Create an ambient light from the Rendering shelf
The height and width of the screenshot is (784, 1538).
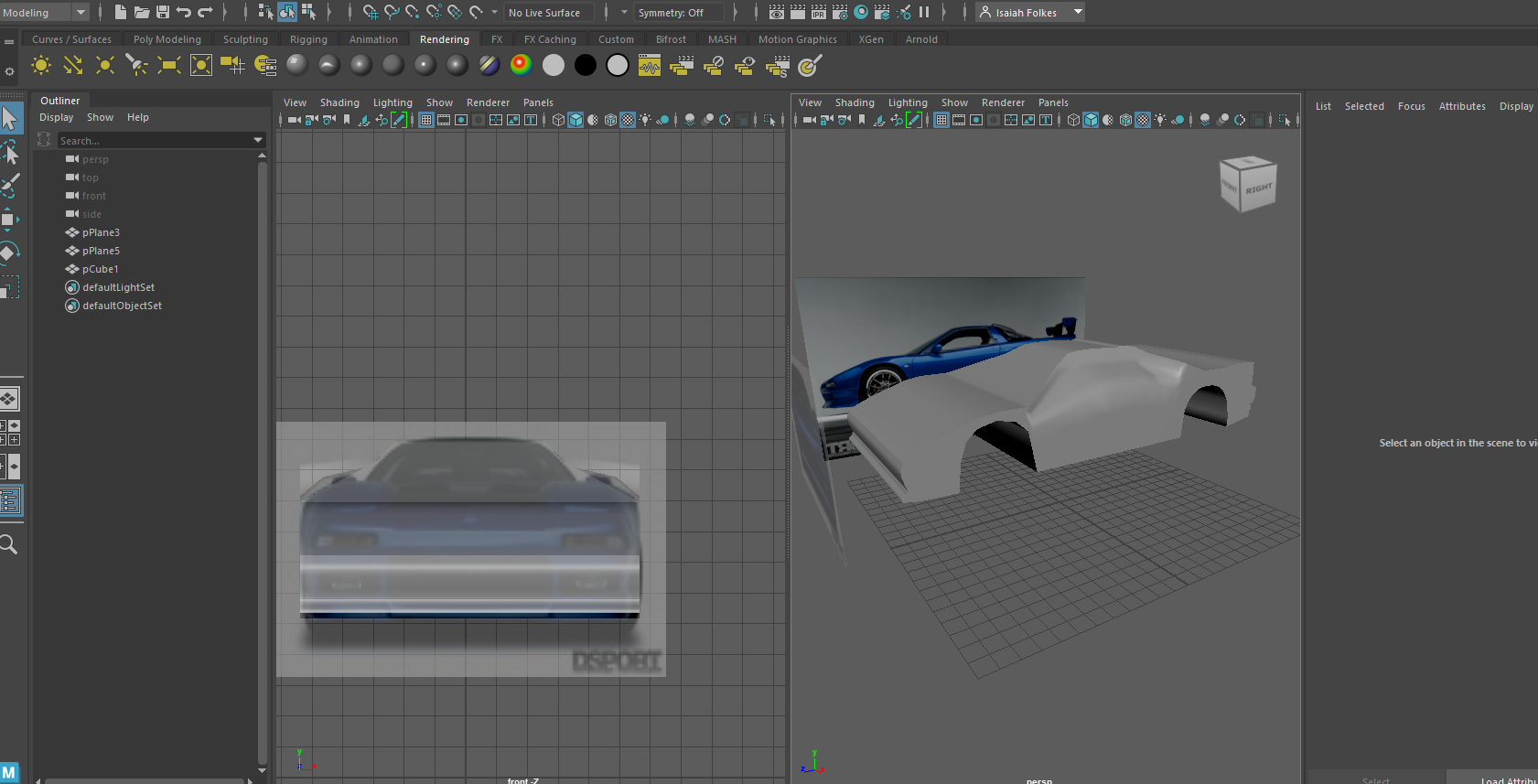(41, 65)
